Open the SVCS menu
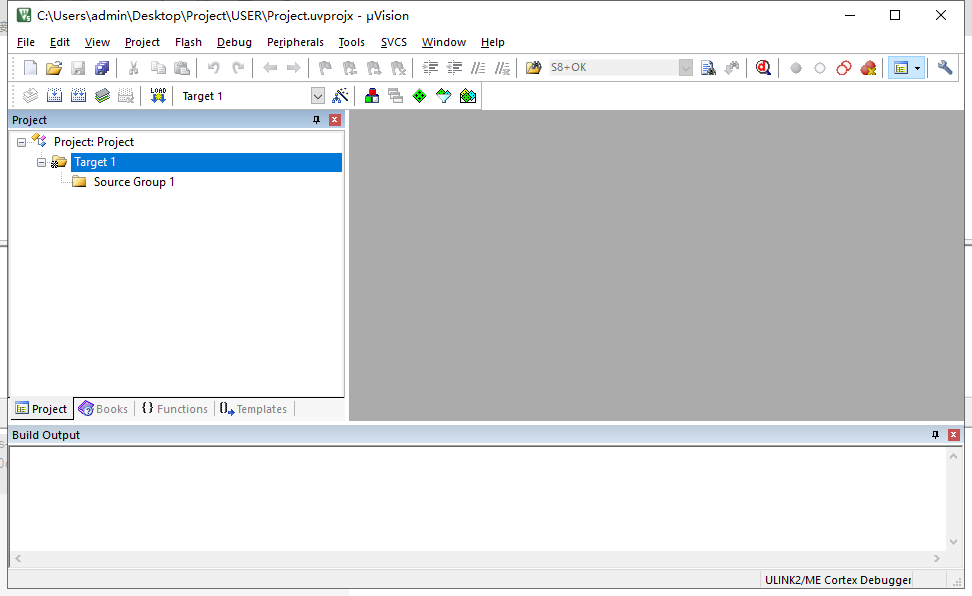The height and width of the screenshot is (596, 972). click(394, 42)
